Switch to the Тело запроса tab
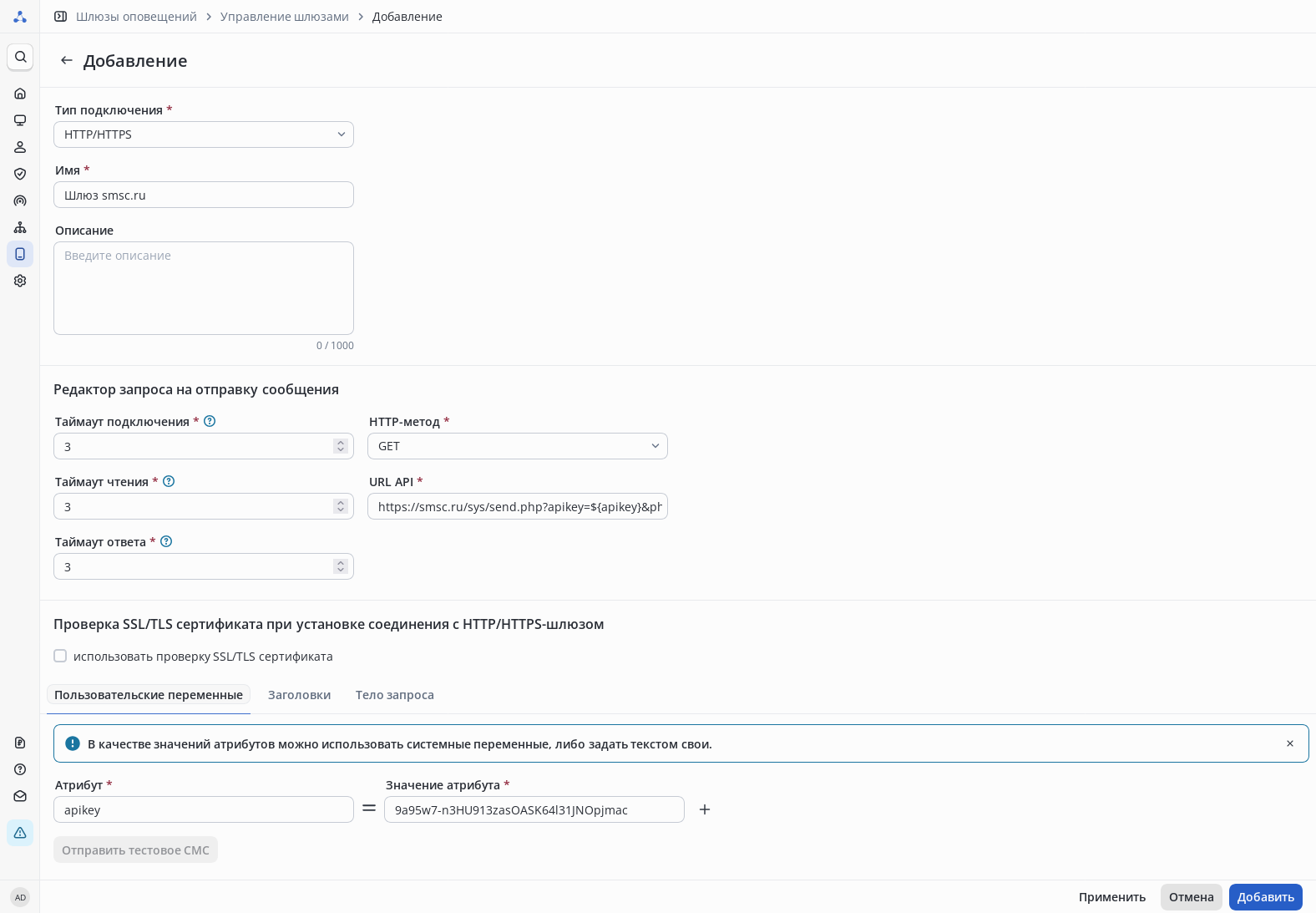The width and height of the screenshot is (1316, 913). pyautogui.click(x=395, y=695)
